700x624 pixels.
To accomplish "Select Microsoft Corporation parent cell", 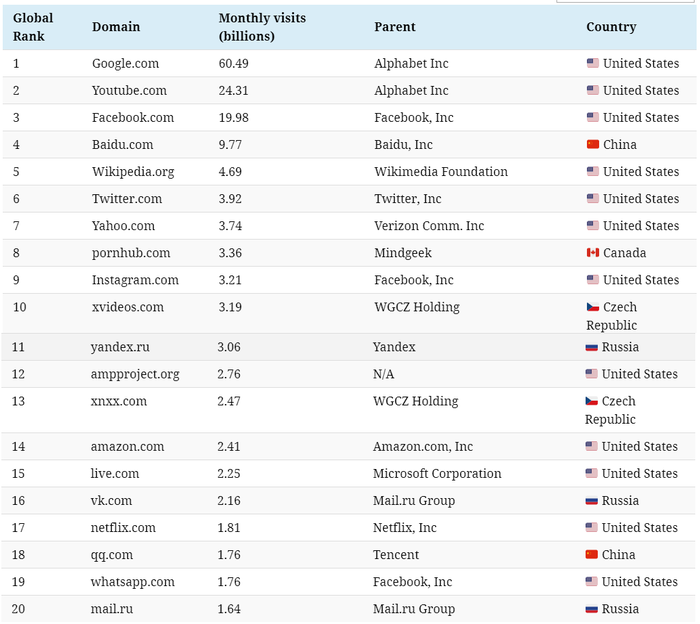I will (437, 474).
